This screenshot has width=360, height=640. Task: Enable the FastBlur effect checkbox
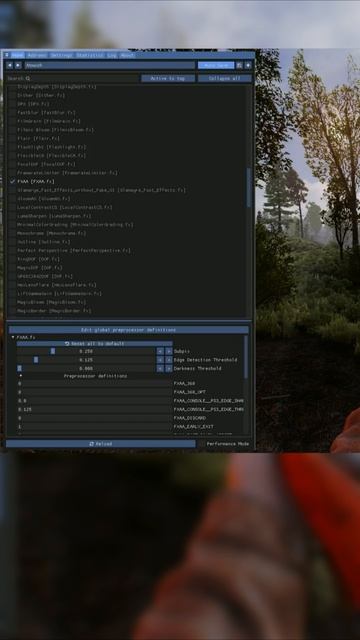coord(13,112)
